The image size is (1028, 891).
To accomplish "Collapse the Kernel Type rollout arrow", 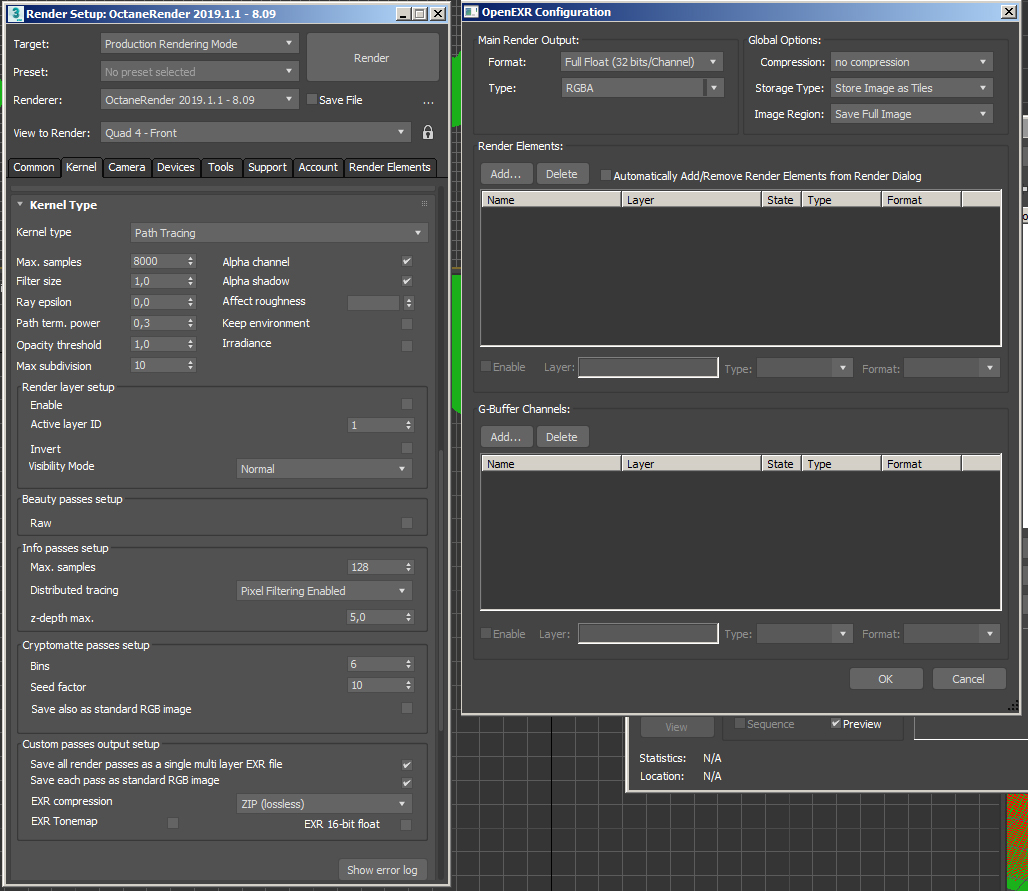I will [x=20, y=205].
